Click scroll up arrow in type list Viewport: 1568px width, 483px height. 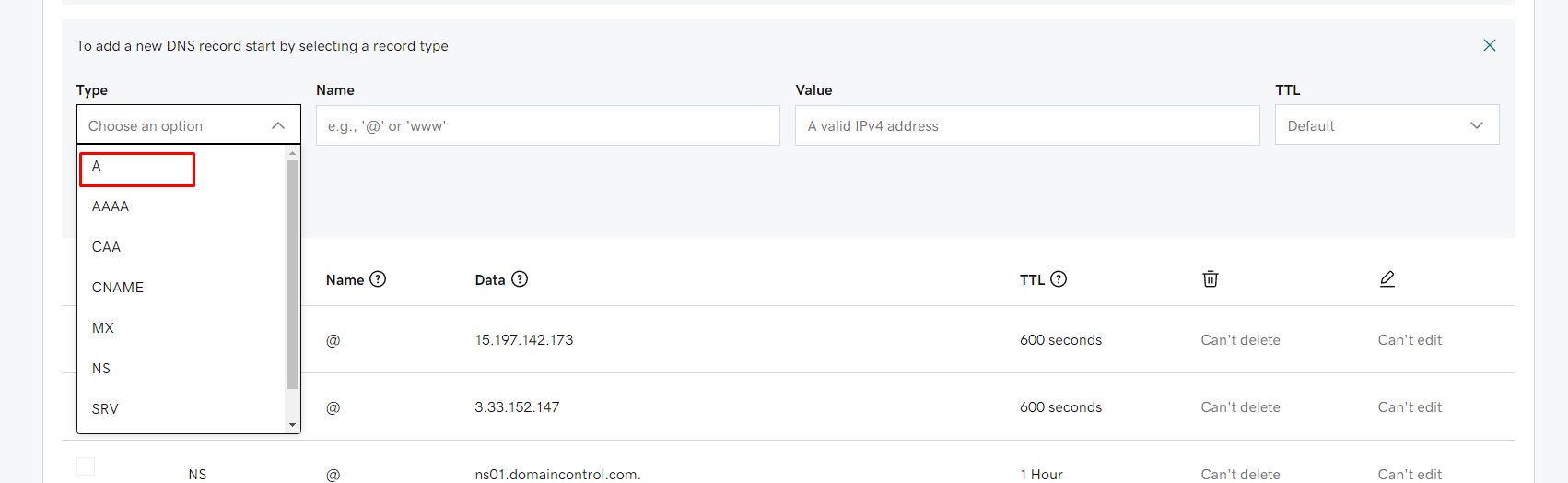click(292, 153)
